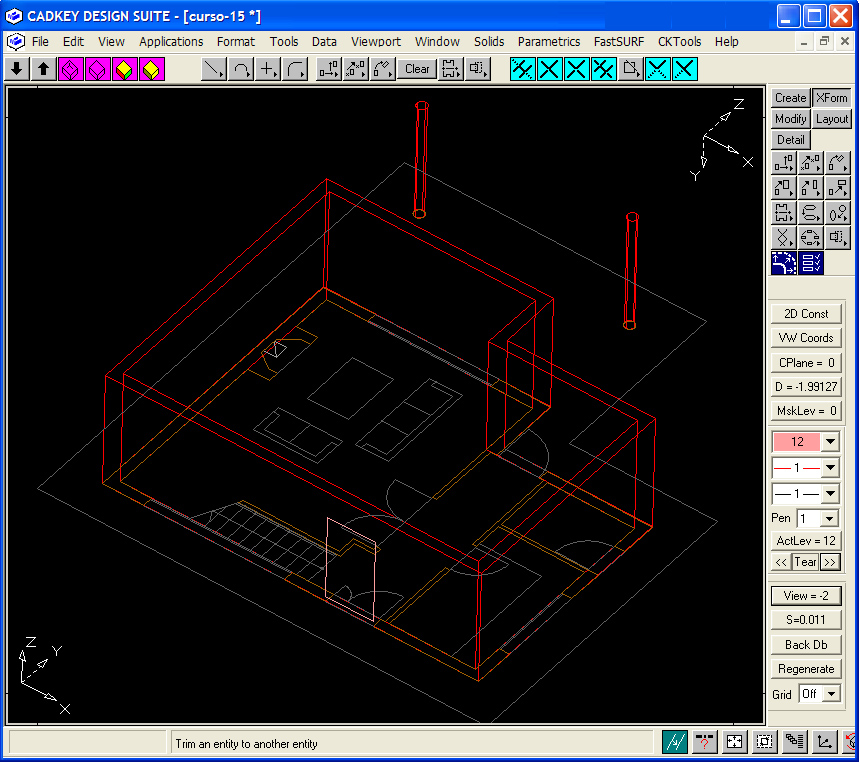Toggle the 2D Const construction mode
The height and width of the screenshot is (762, 859).
(x=806, y=314)
